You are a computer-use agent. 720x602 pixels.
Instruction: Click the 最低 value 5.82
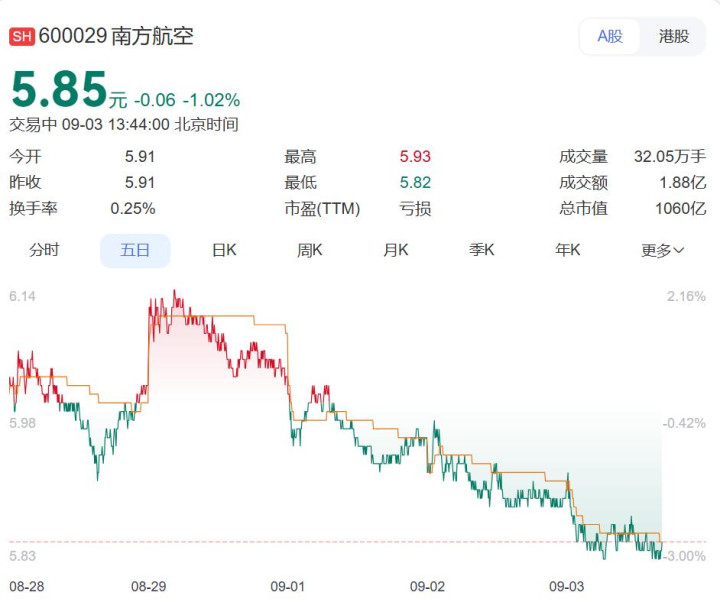[x=415, y=182]
